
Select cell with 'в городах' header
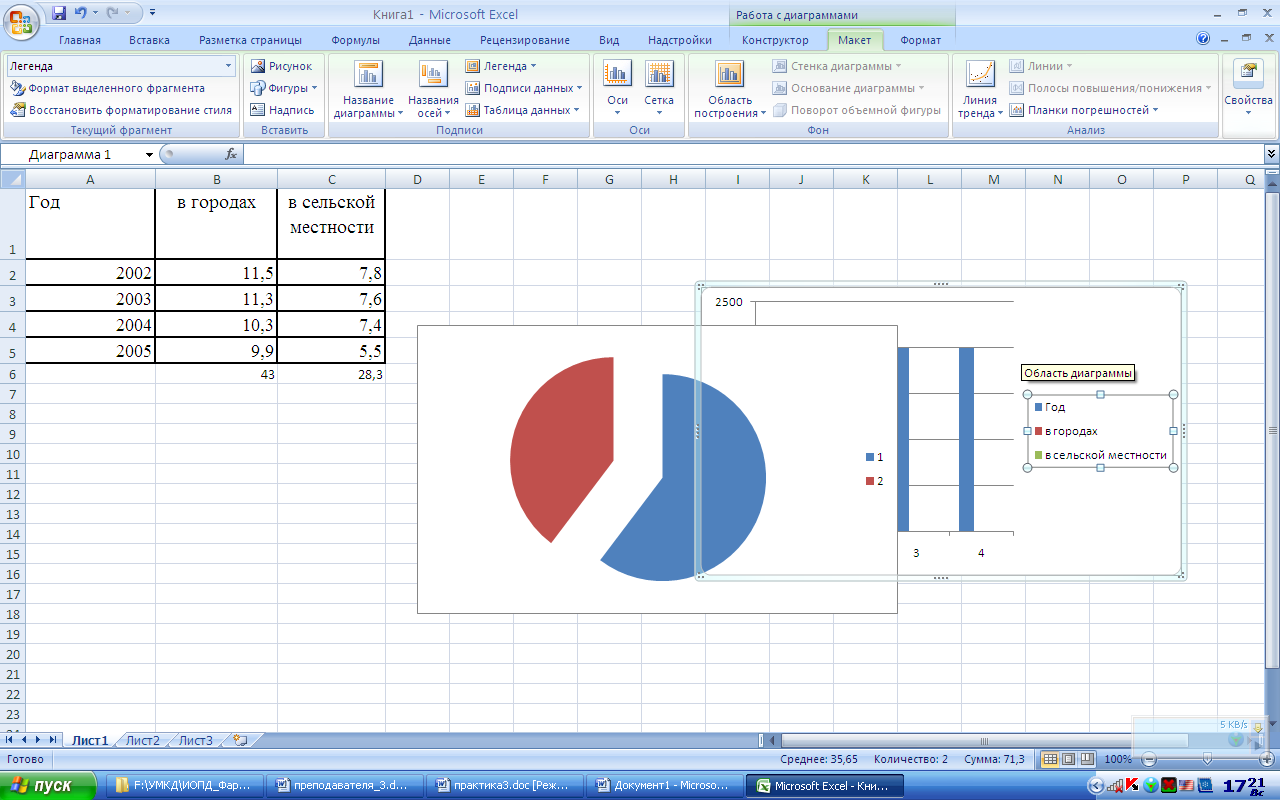216,224
